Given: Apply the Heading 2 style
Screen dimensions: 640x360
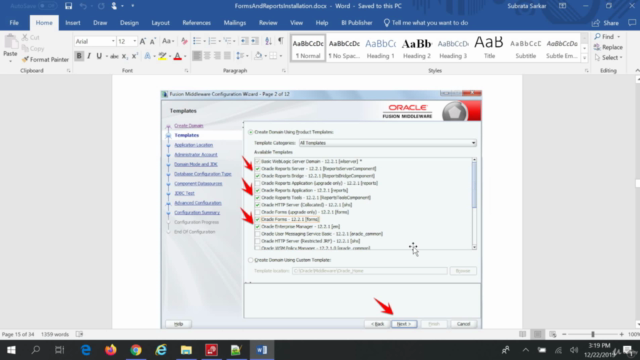Looking at the screenshot, I should [417, 48].
